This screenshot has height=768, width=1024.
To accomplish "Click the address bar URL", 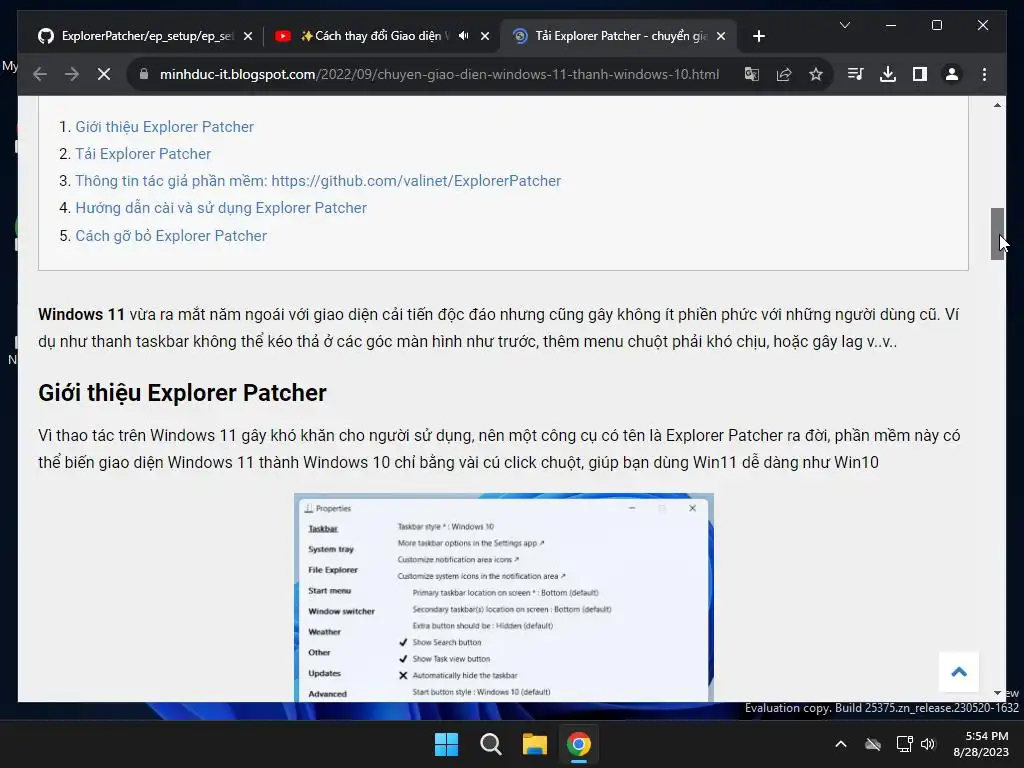I will coord(439,74).
